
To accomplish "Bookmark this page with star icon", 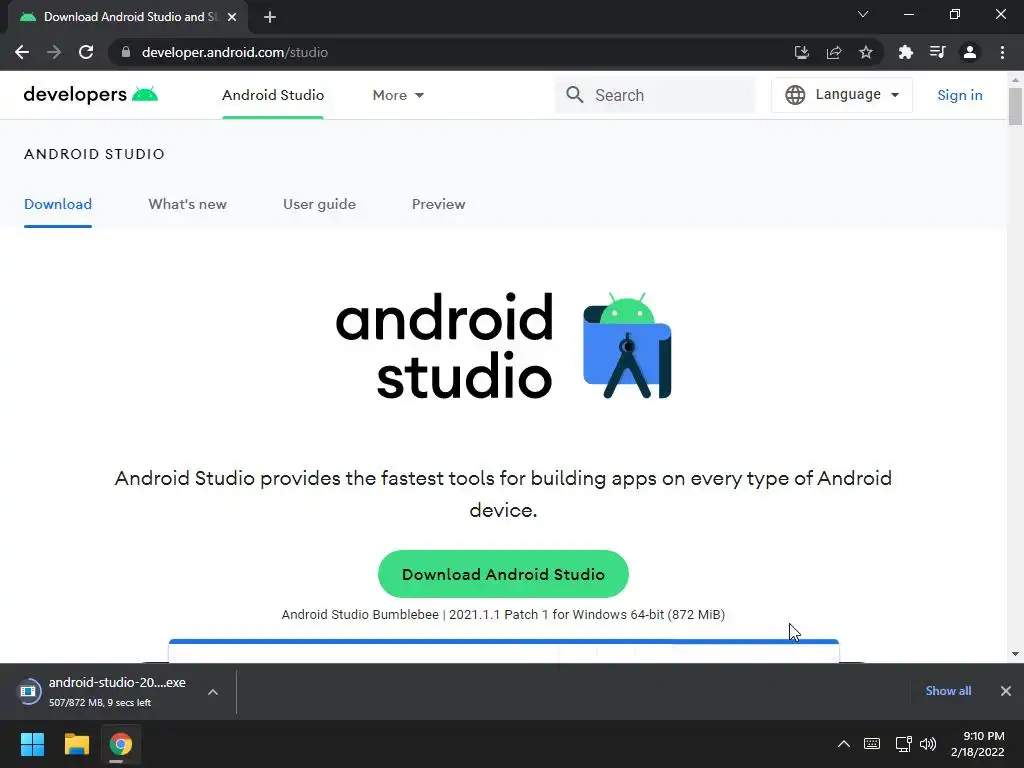I will click(x=866, y=52).
